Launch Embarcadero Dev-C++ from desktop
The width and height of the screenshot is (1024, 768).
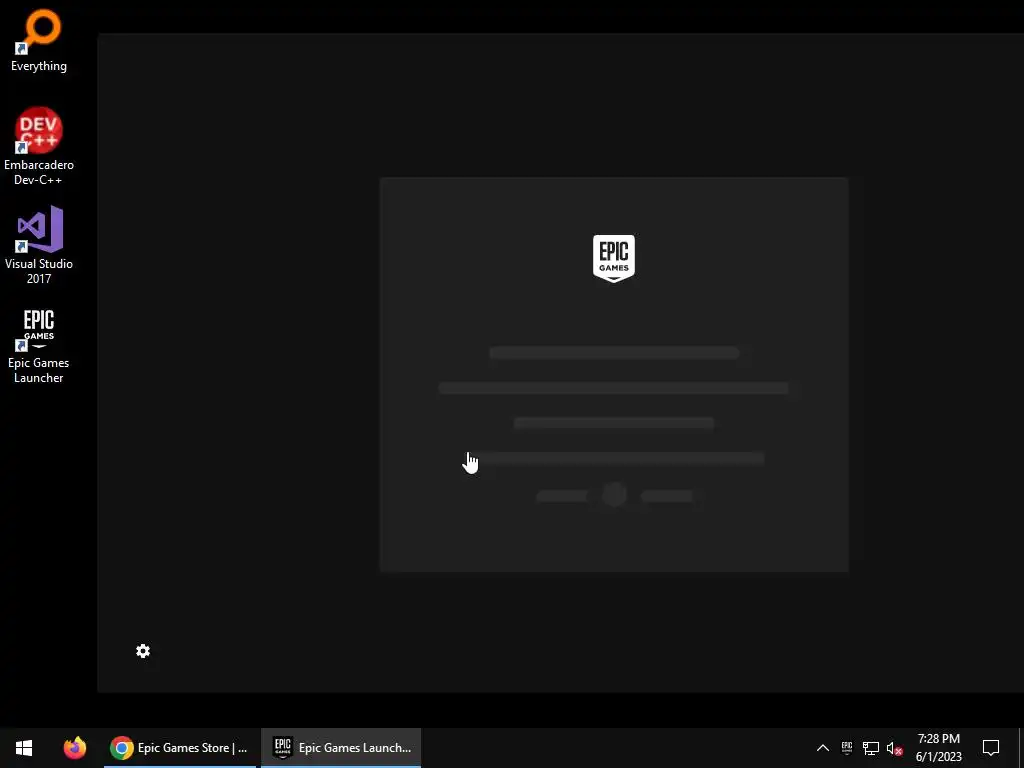[39, 146]
